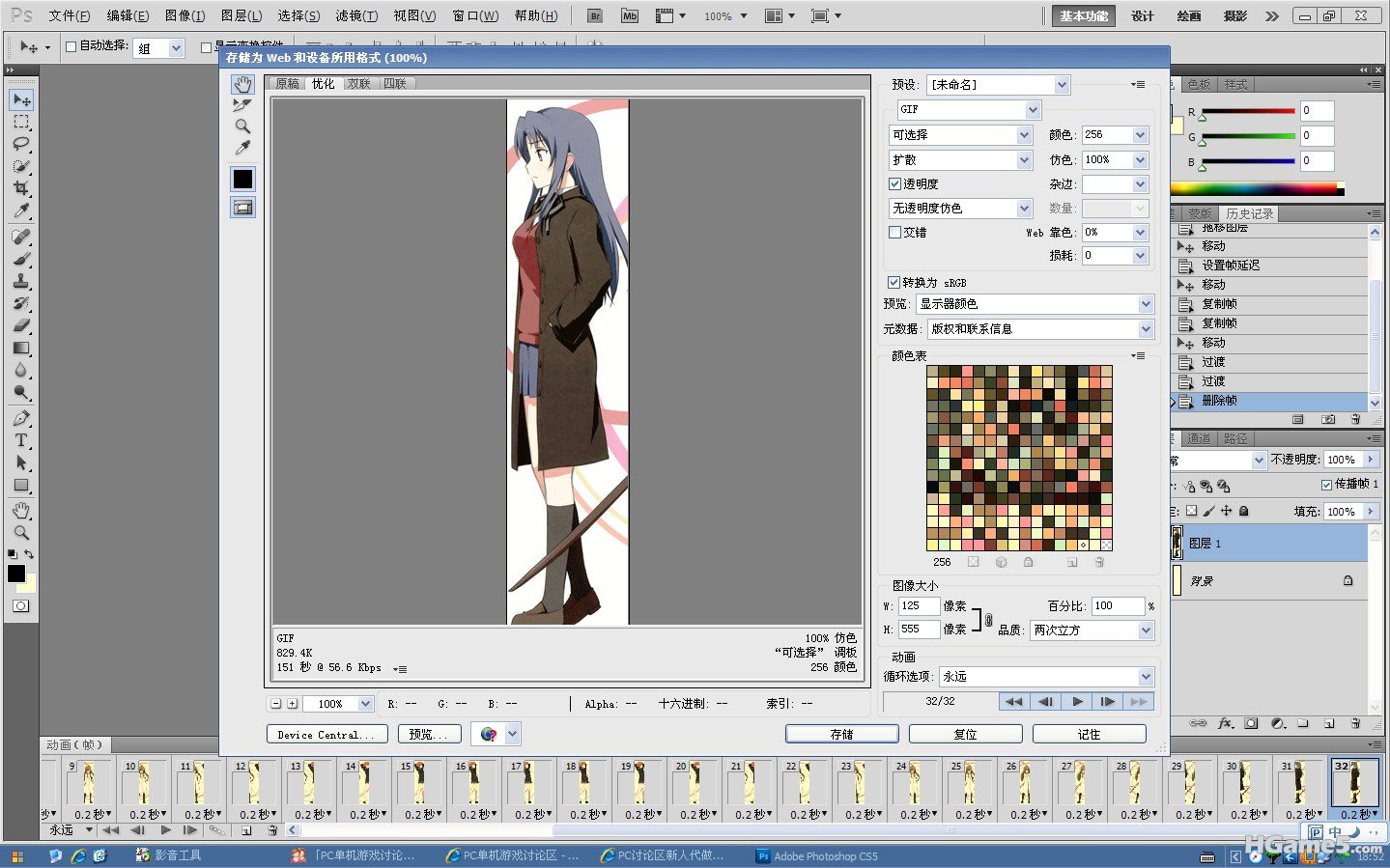Choose the Pen tool in main toolbox
This screenshot has width=1390, height=868.
(21, 418)
